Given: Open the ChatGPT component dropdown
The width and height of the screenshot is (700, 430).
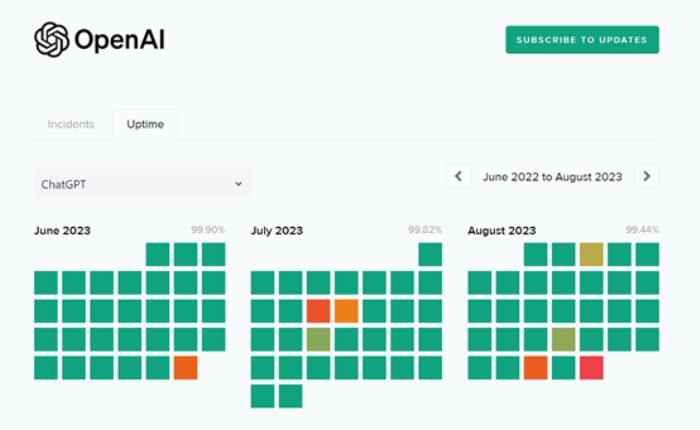Looking at the screenshot, I should coord(143,184).
